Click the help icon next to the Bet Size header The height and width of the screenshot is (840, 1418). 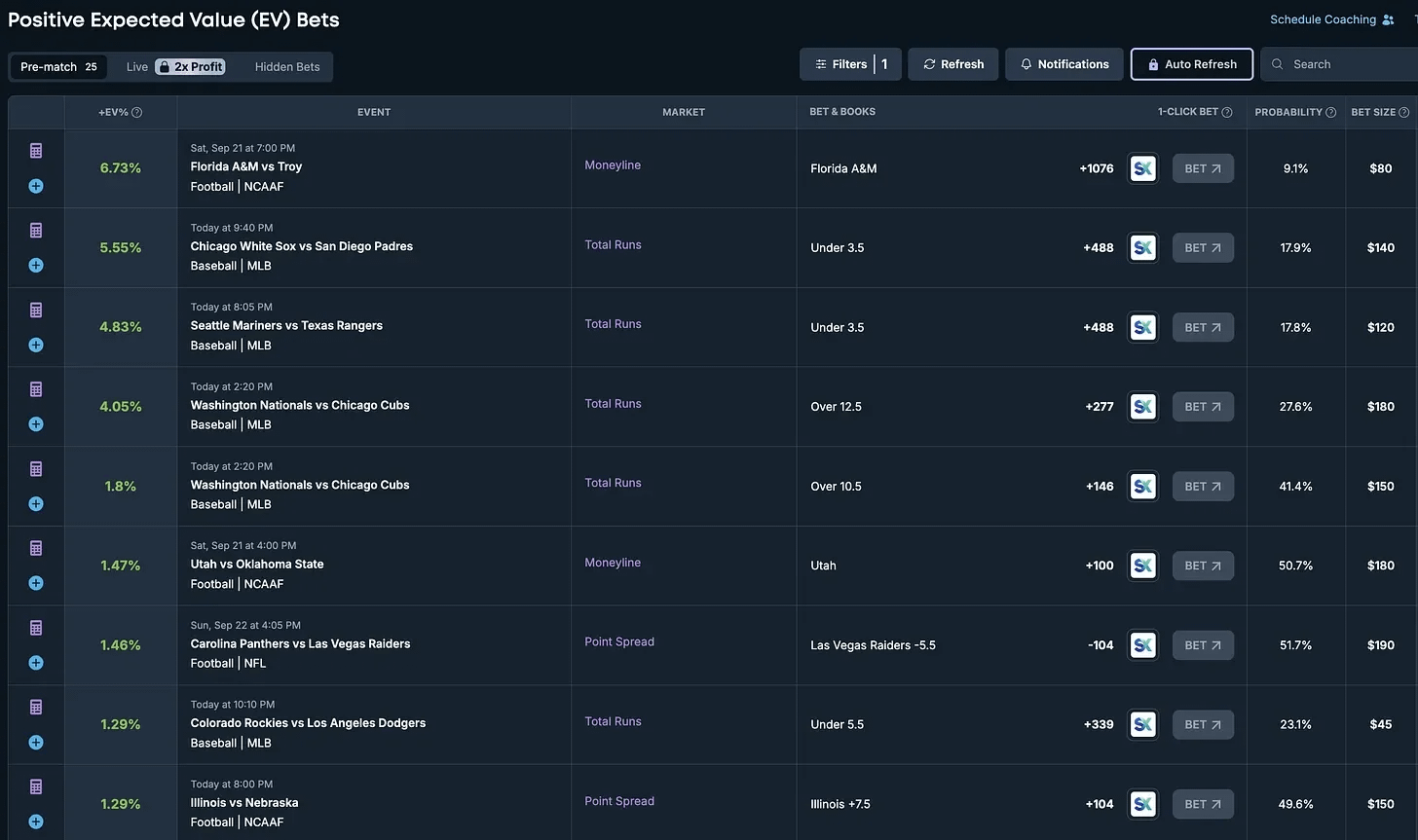point(1405,112)
